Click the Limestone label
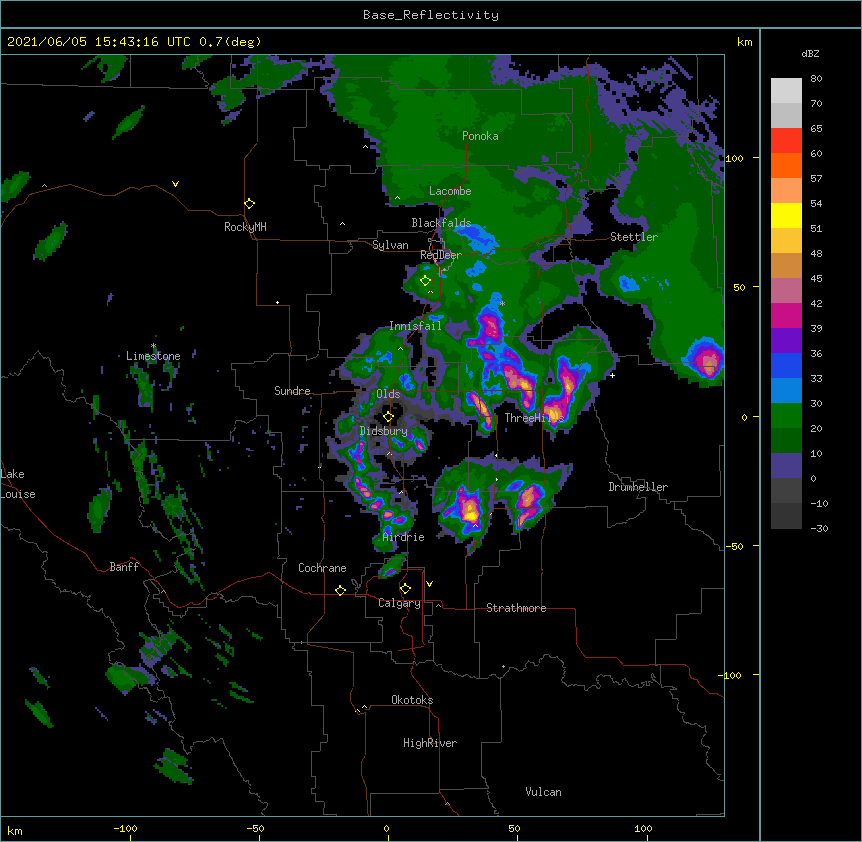 click(153, 356)
